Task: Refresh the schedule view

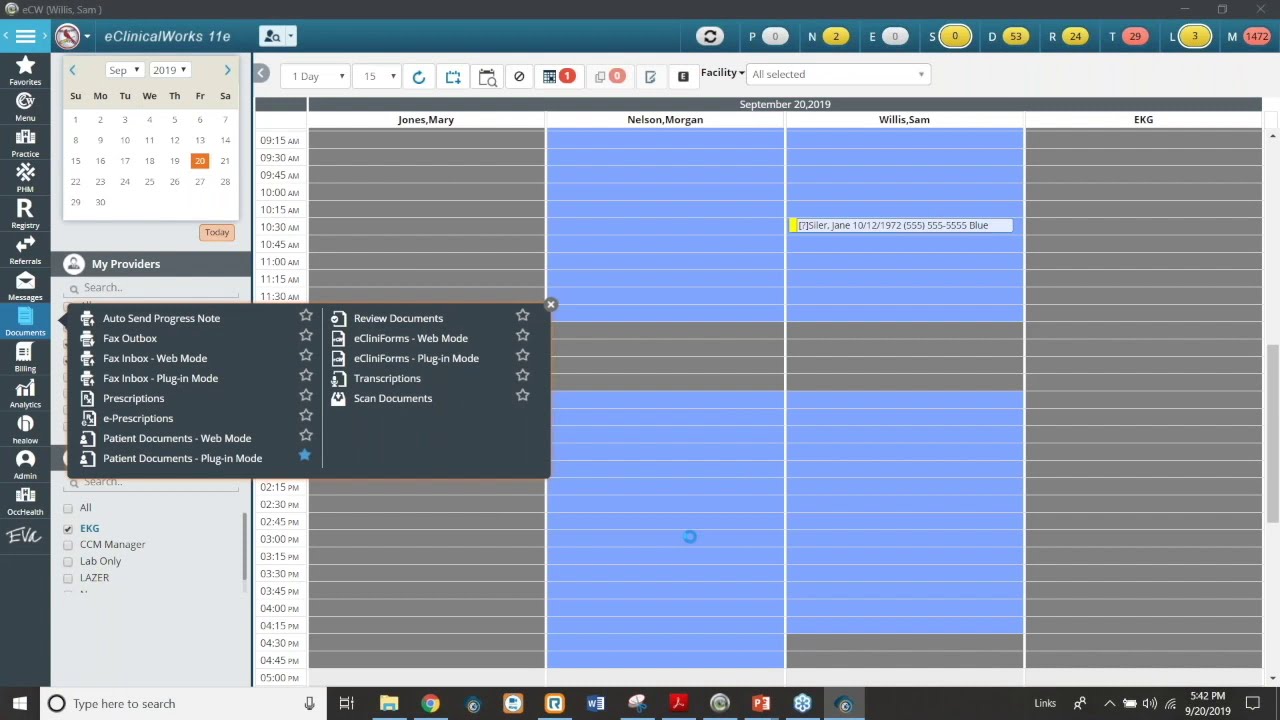Action: click(x=419, y=77)
